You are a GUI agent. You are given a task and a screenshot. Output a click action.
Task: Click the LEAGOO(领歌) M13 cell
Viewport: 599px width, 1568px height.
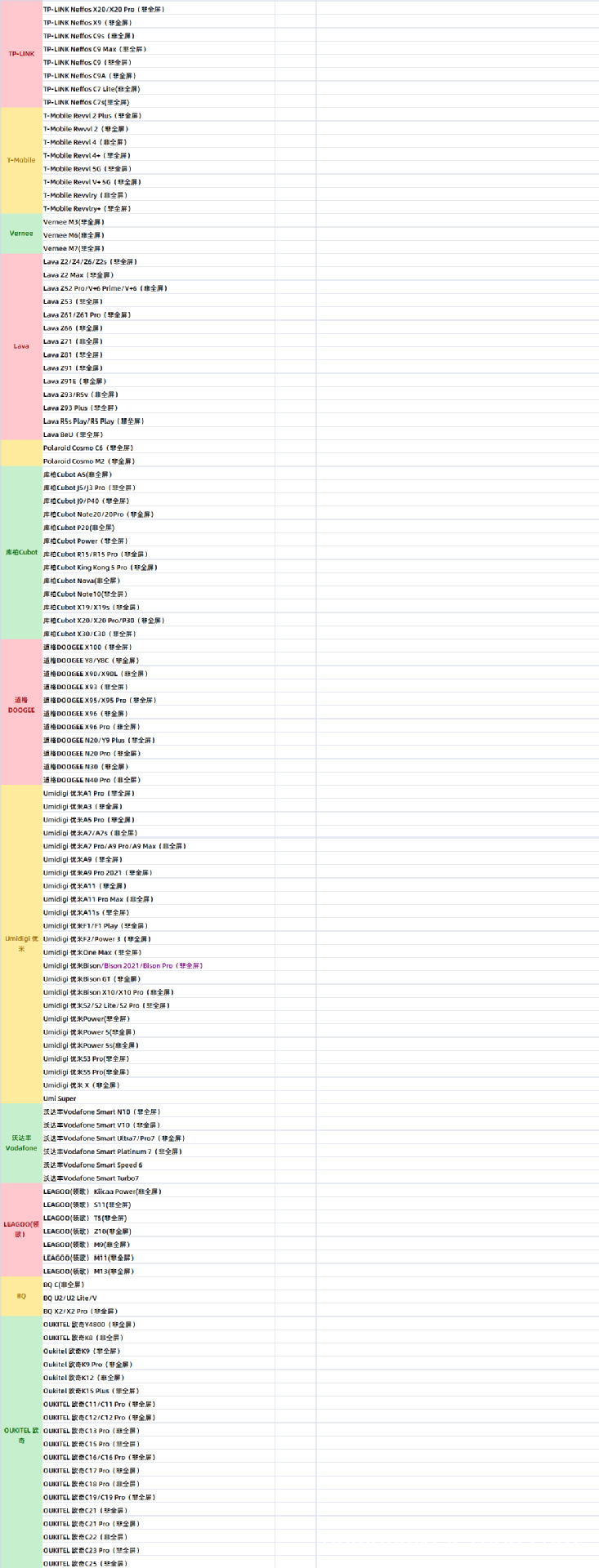coord(159,1272)
